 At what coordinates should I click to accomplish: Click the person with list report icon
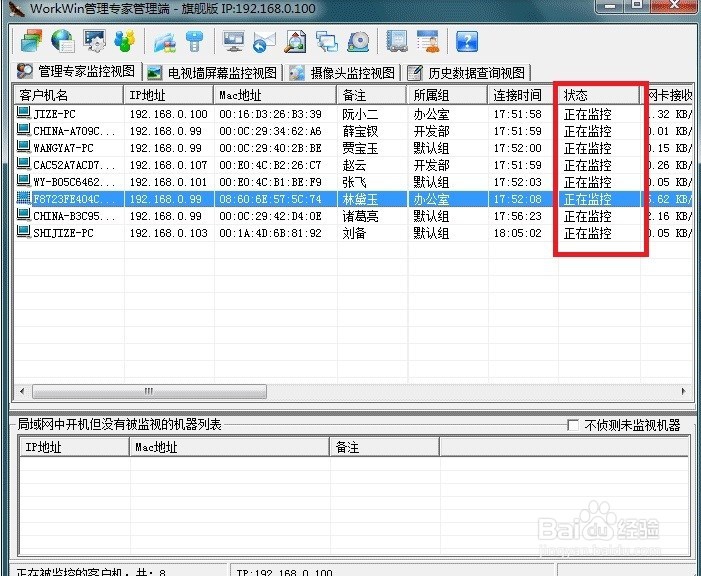428,42
